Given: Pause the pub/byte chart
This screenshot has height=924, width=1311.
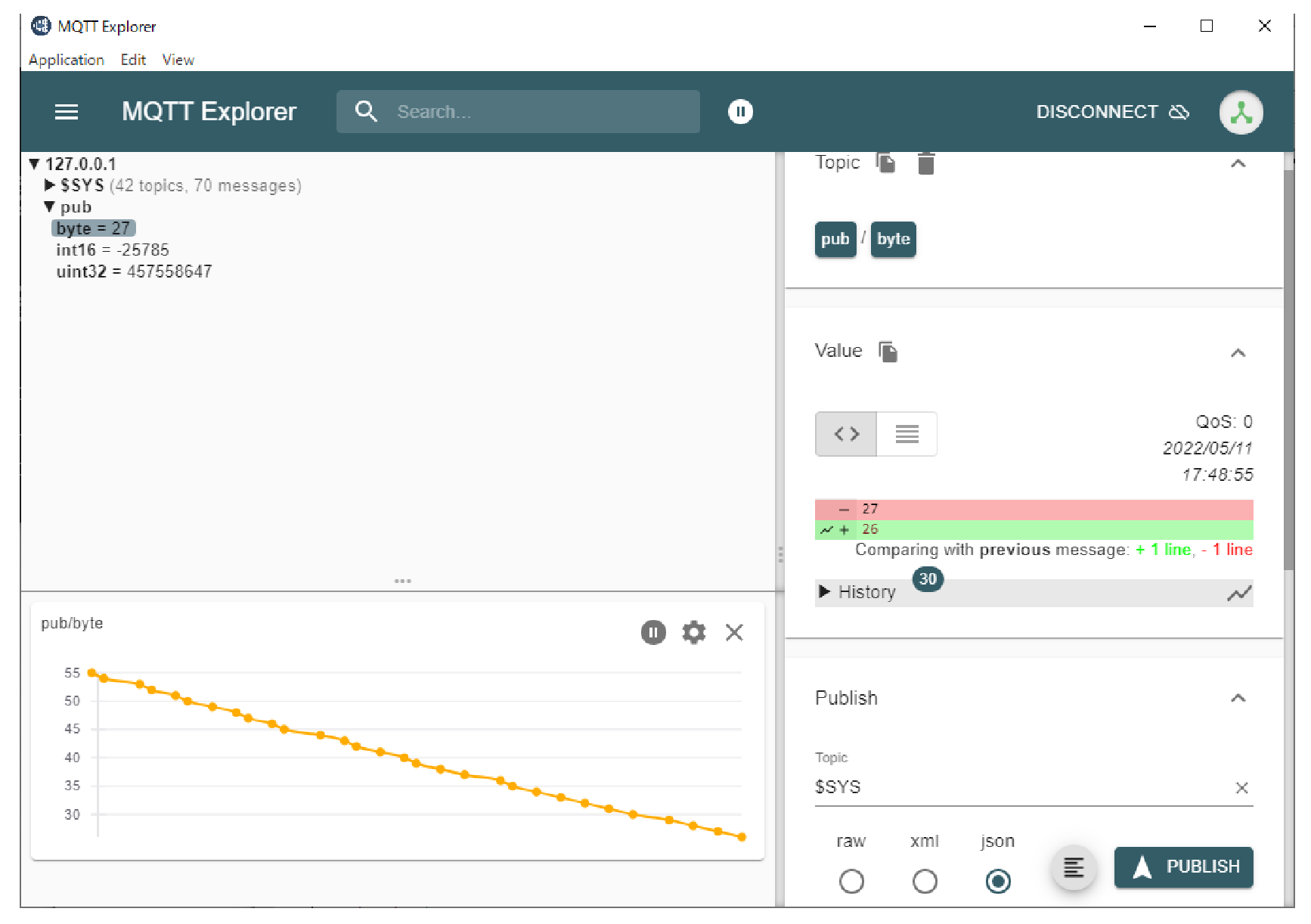Looking at the screenshot, I should (653, 632).
